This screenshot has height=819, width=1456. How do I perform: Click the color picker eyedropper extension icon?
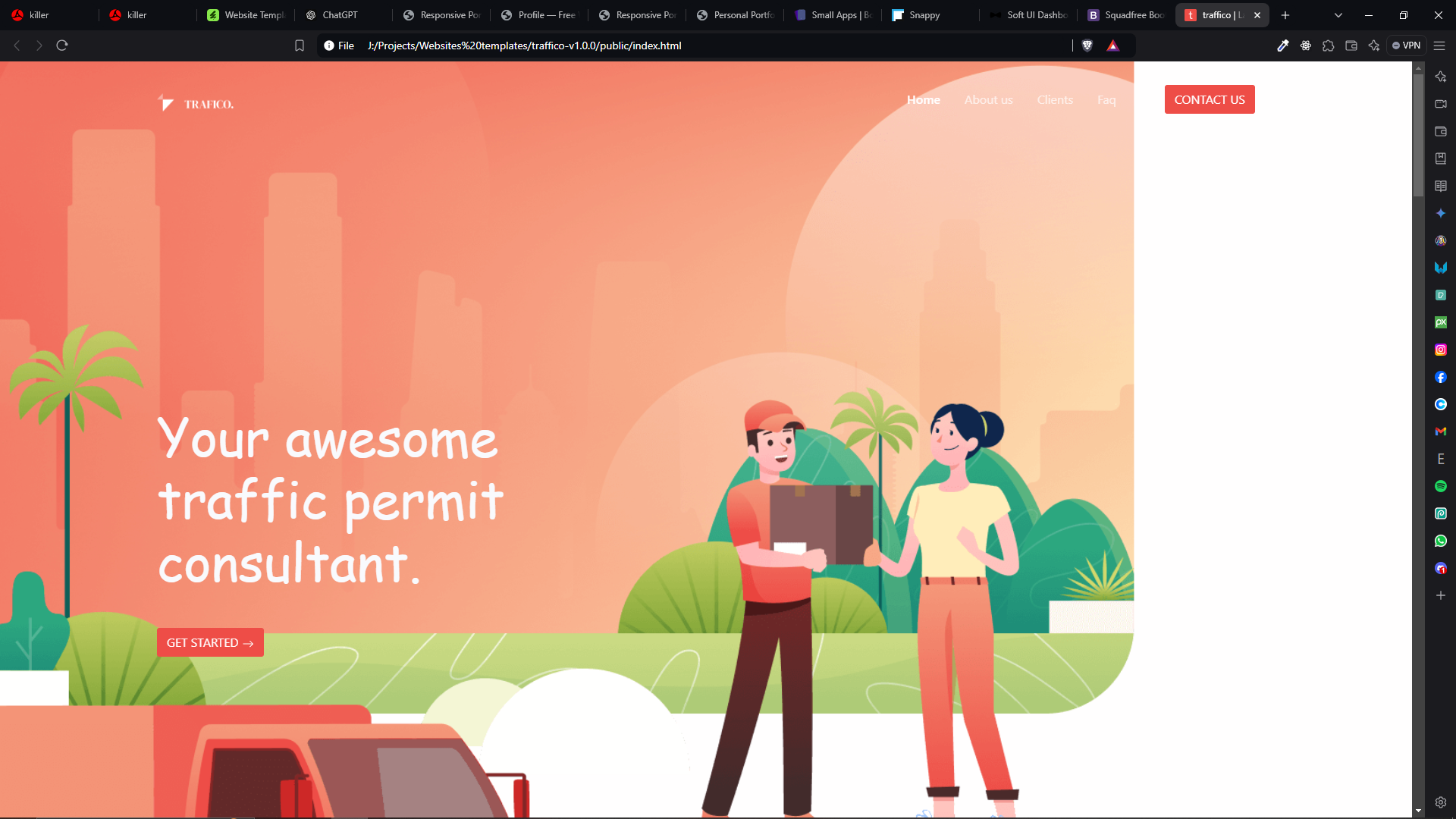point(1283,45)
